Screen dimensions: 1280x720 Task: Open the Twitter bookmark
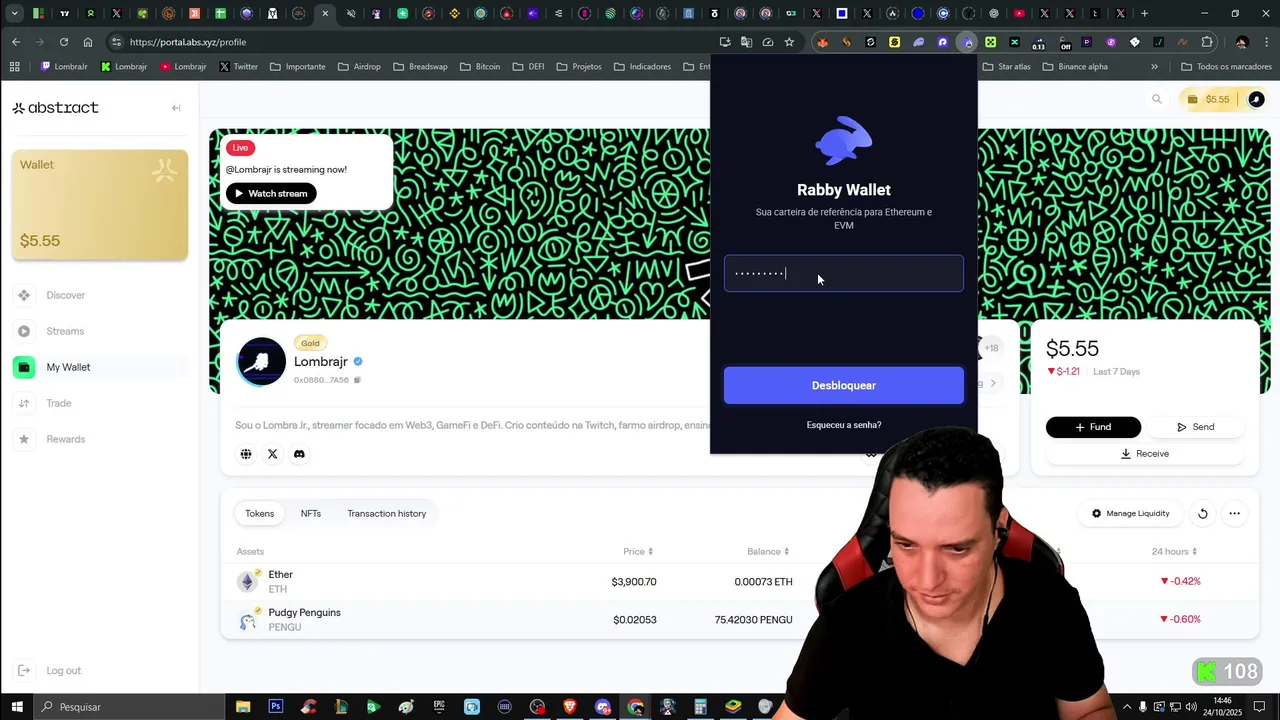click(238, 67)
